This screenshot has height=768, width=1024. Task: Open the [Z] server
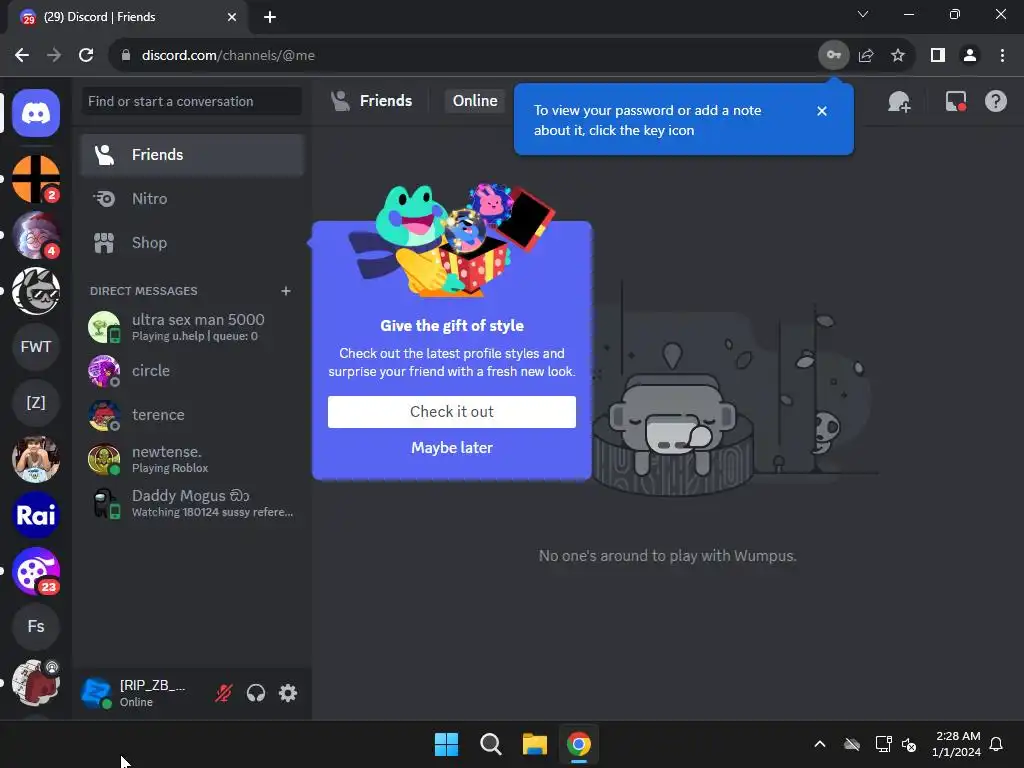click(x=36, y=403)
